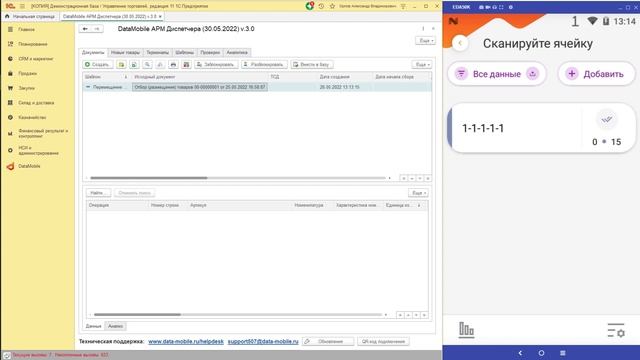This screenshot has height=360, width=640.
Task: Click red calendar icon in documents toolbar
Action: tap(186, 64)
